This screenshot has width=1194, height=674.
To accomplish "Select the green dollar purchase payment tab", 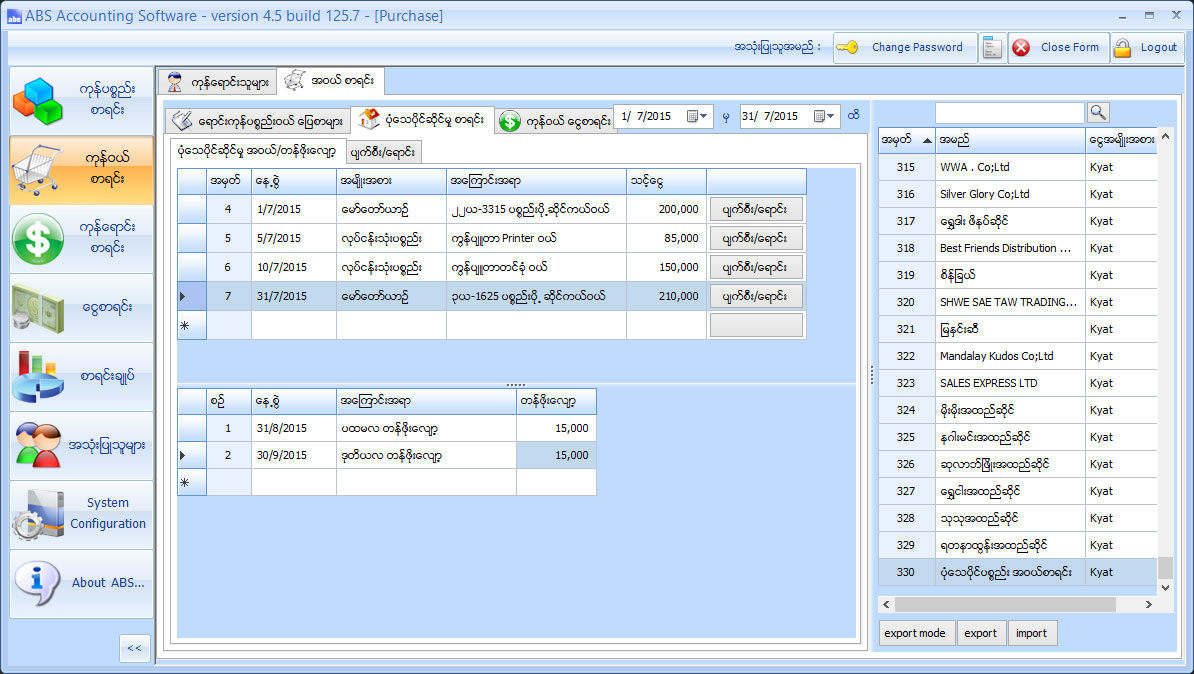I will (x=554, y=121).
